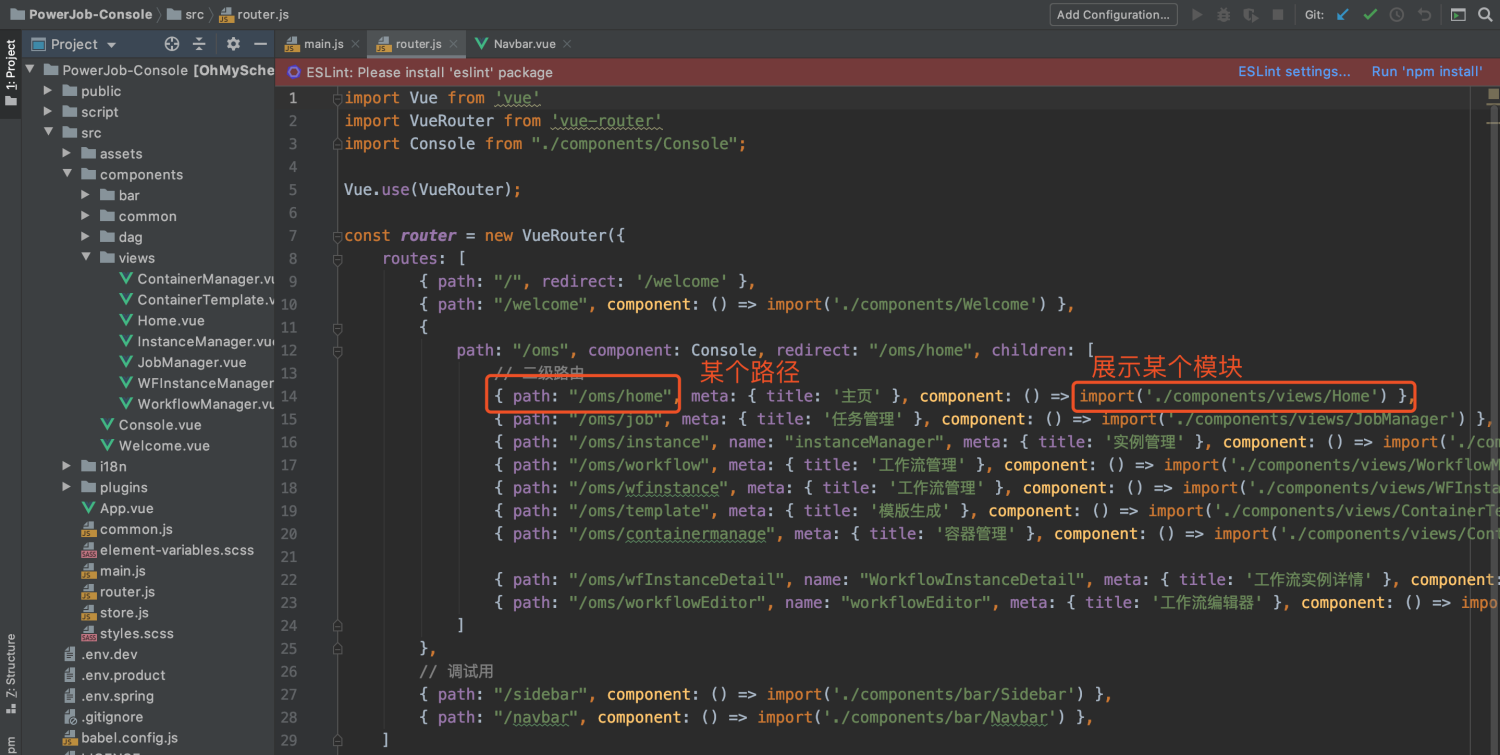Switch to the router.js tab
This screenshot has height=755, width=1500.
(x=415, y=44)
